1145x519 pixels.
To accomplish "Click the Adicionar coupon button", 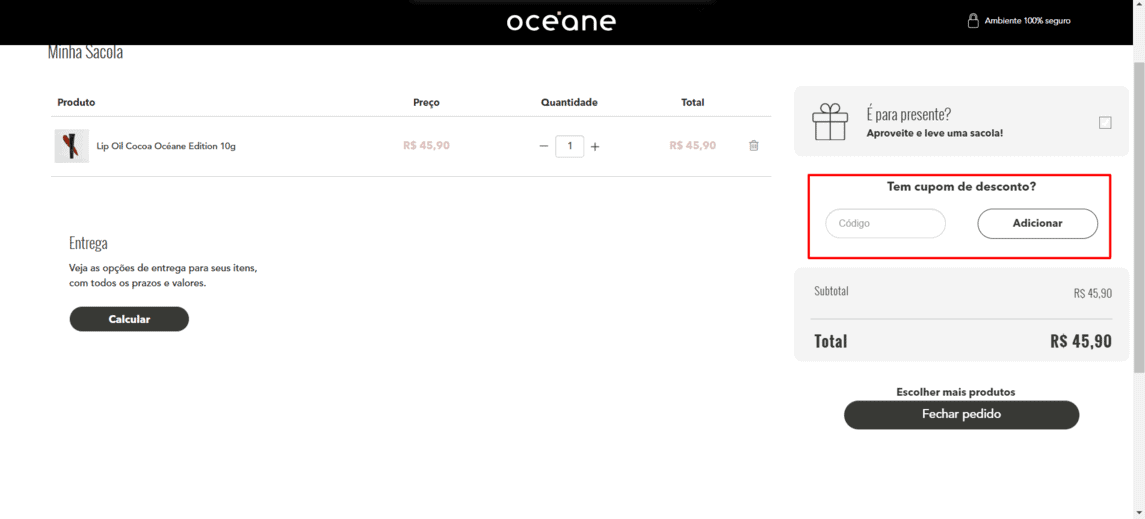I will [x=1037, y=223].
